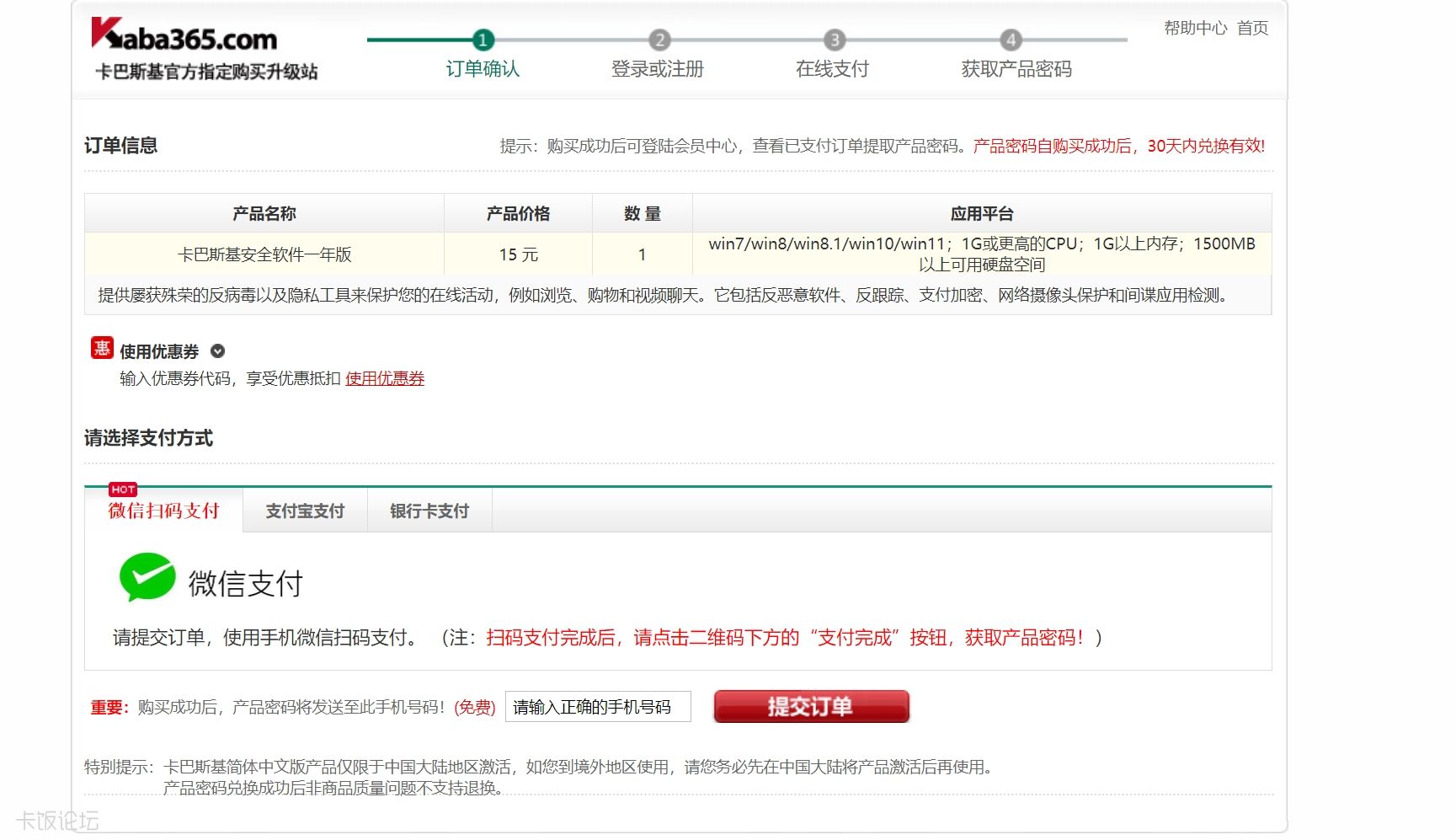Click the 应用平台 column header
Screen dimensions: 1456x840
(x=982, y=214)
